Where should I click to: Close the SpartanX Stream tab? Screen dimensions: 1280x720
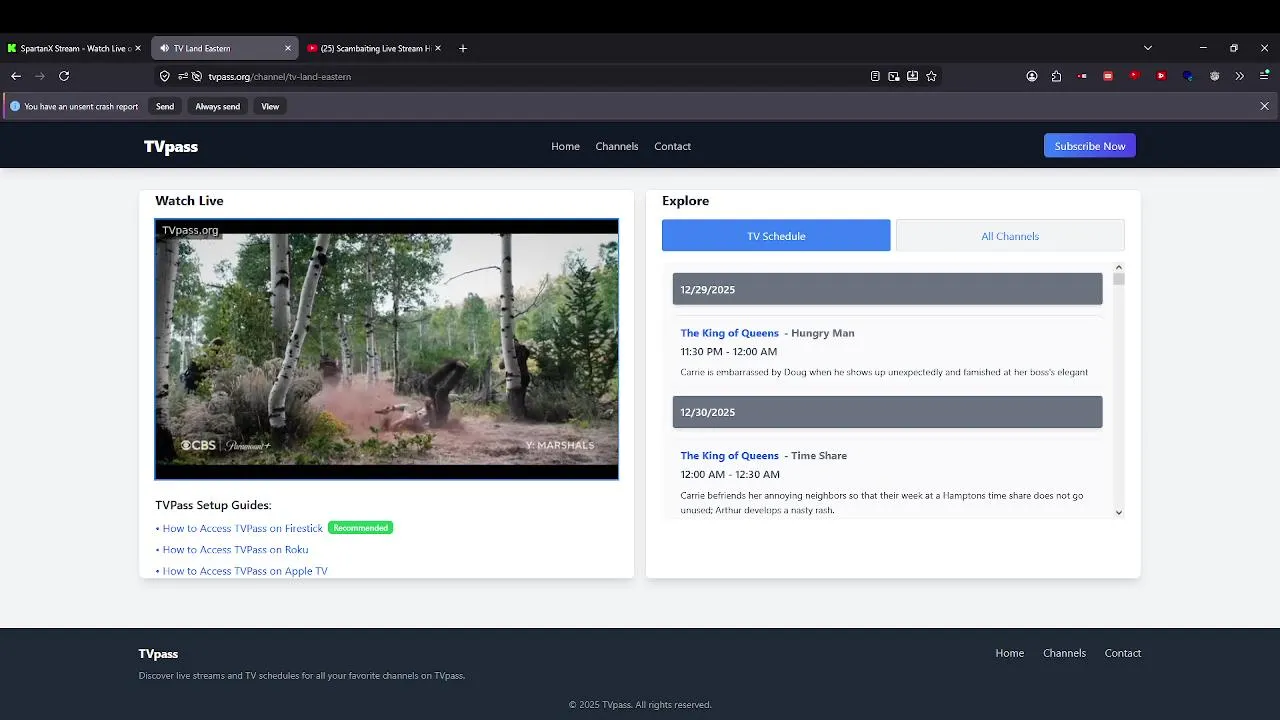[x=138, y=48]
